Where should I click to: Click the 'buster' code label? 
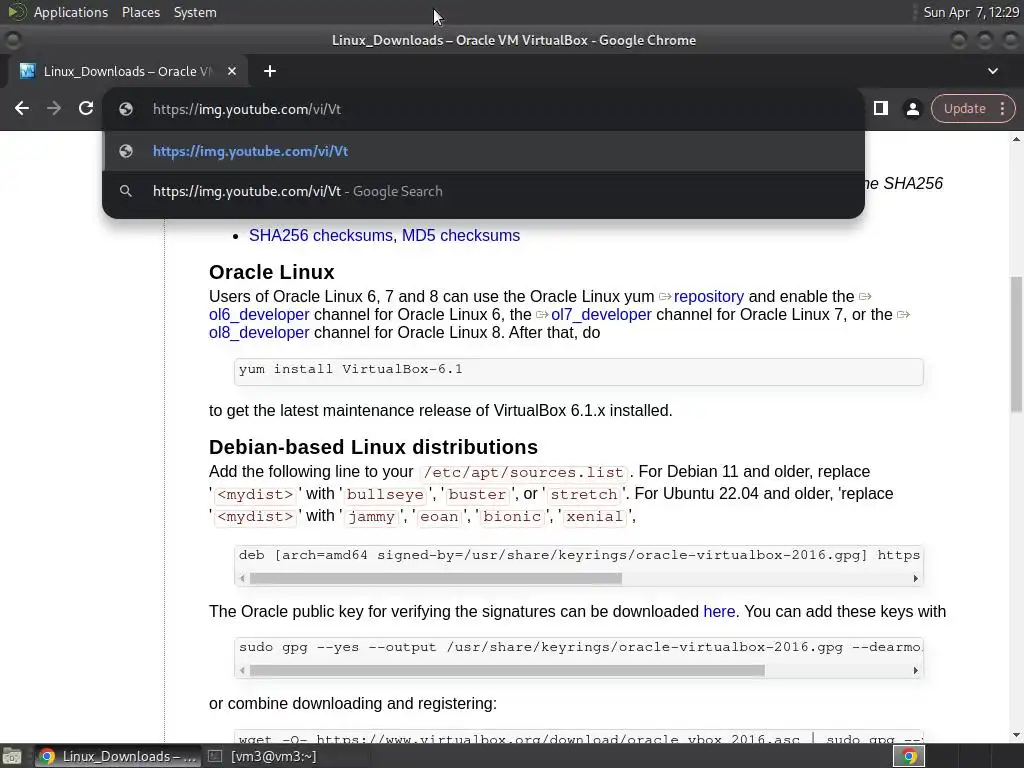[x=477, y=494]
